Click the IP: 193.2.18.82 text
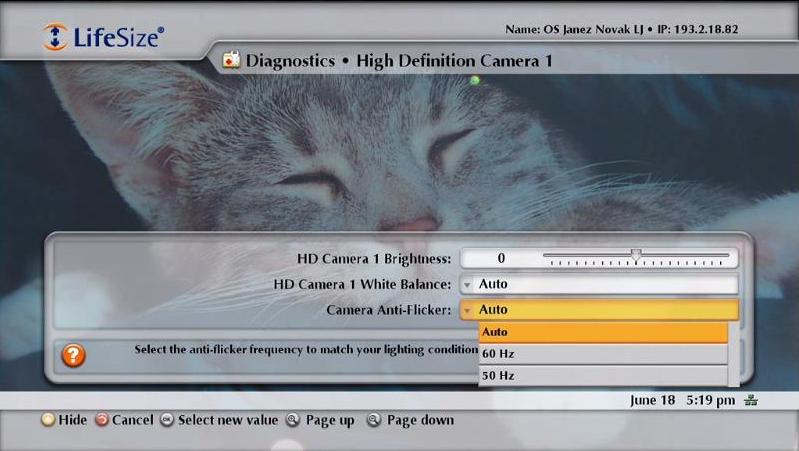The image size is (799, 451). pyautogui.click(x=698, y=29)
